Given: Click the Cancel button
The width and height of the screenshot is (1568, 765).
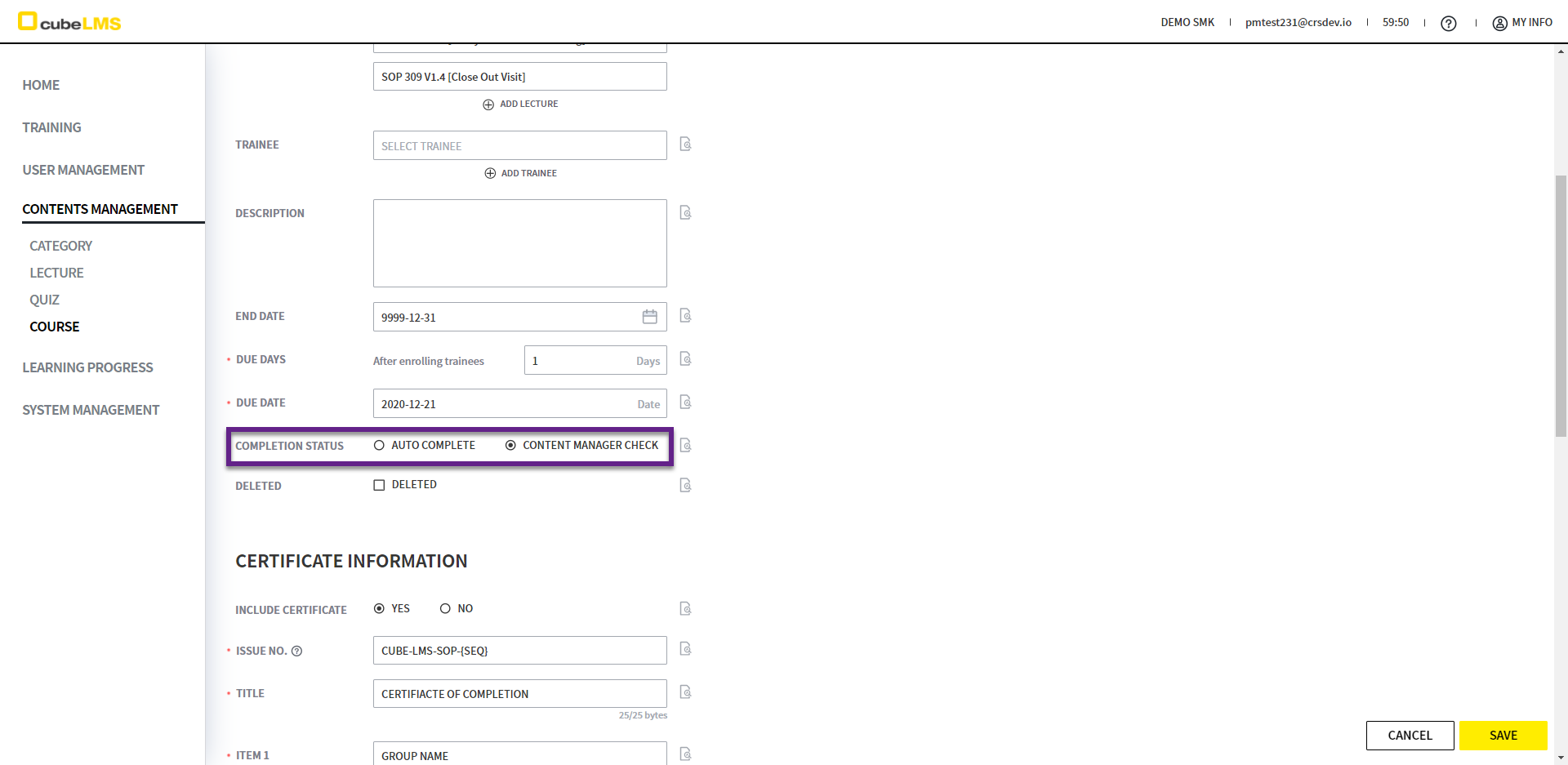Looking at the screenshot, I should tap(1410, 735).
